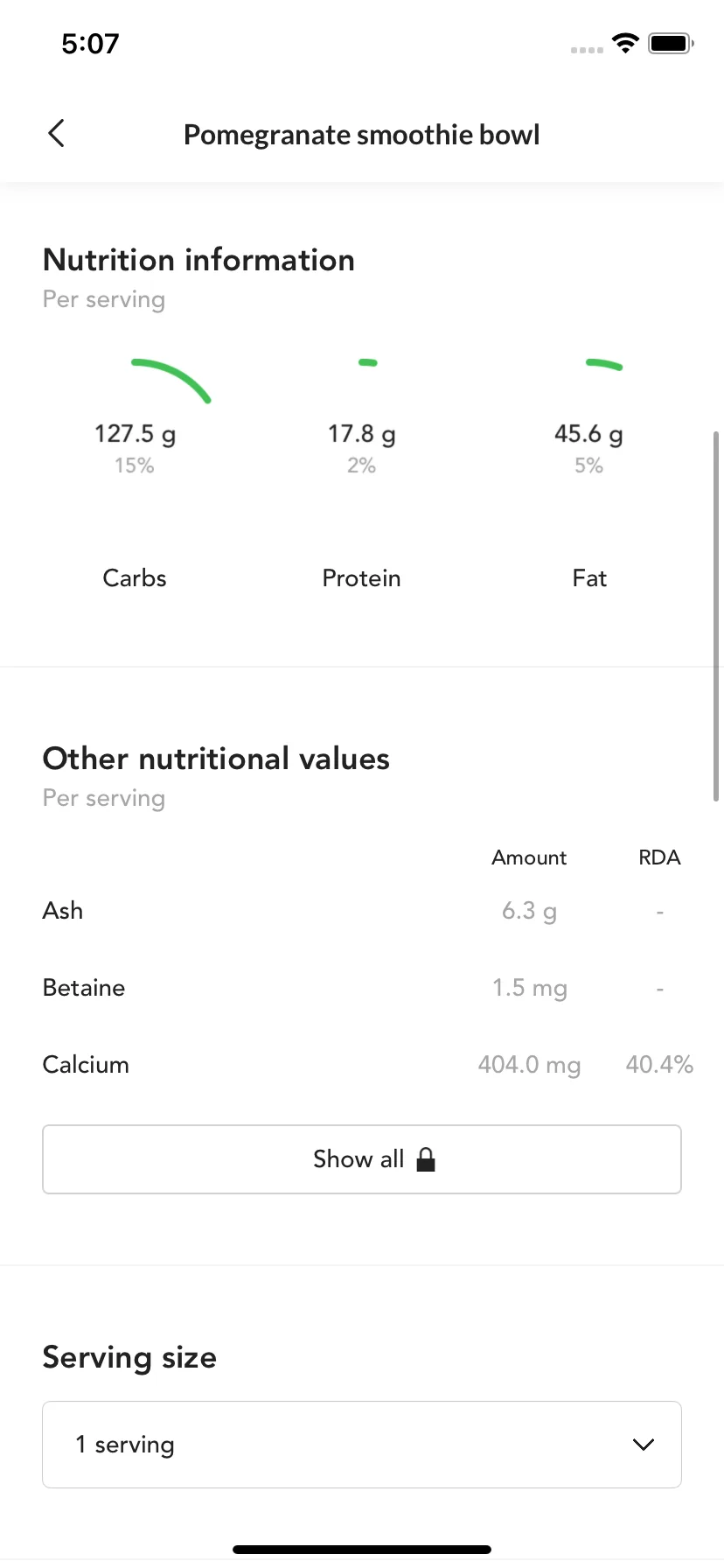Click the lock icon on Show all
This screenshot has width=724, height=1568.
click(426, 1159)
